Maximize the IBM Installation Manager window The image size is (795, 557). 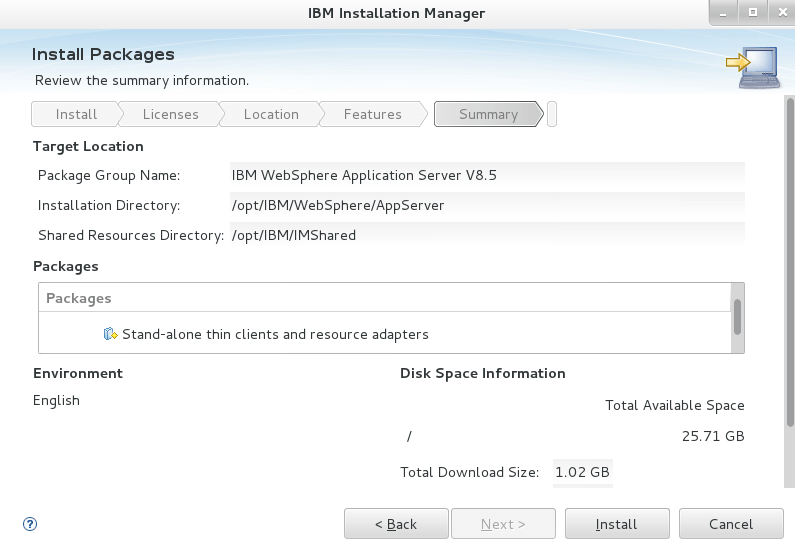click(753, 13)
